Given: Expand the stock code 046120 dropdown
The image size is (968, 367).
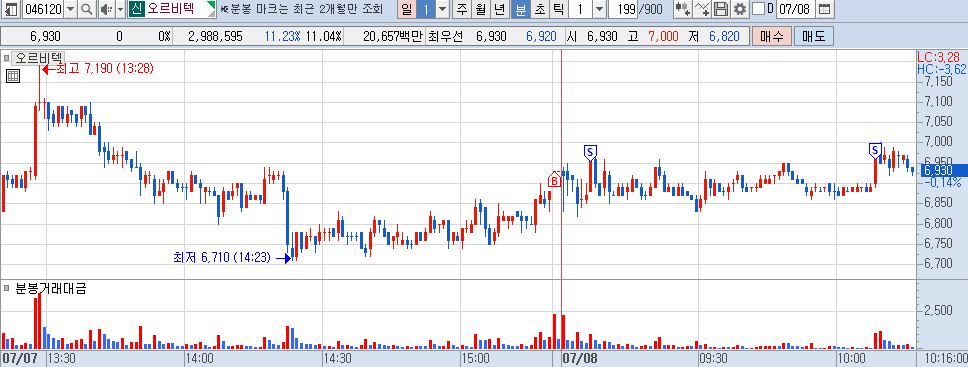Looking at the screenshot, I should (70, 9).
